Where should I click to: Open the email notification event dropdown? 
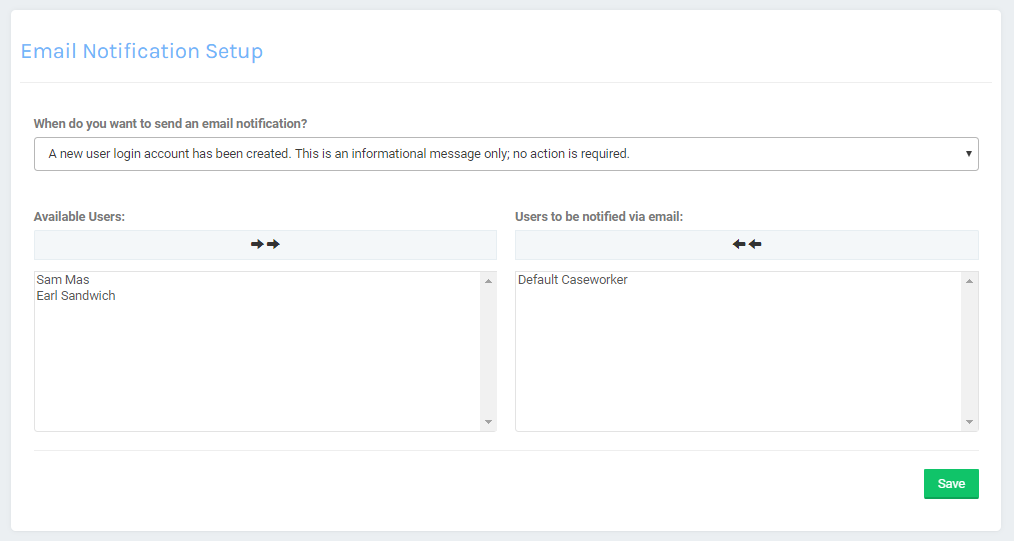[x=505, y=154]
